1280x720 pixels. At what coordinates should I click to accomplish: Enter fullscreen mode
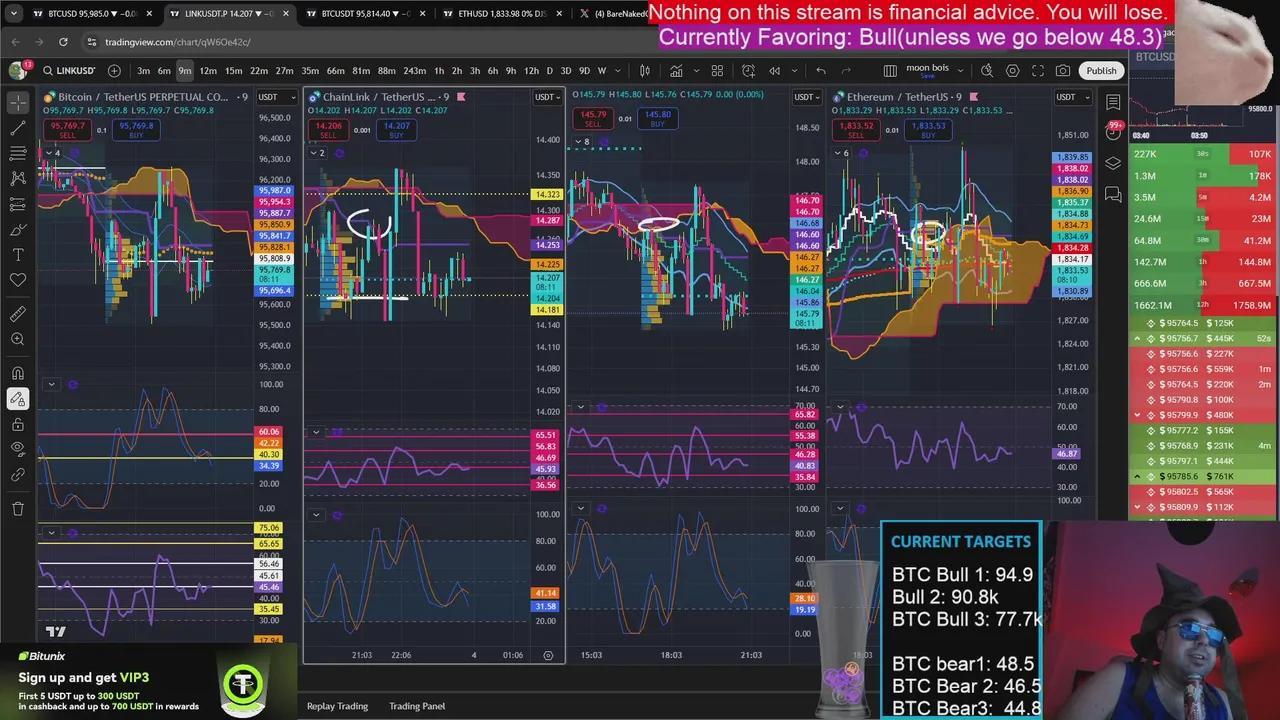(x=1038, y=71)
